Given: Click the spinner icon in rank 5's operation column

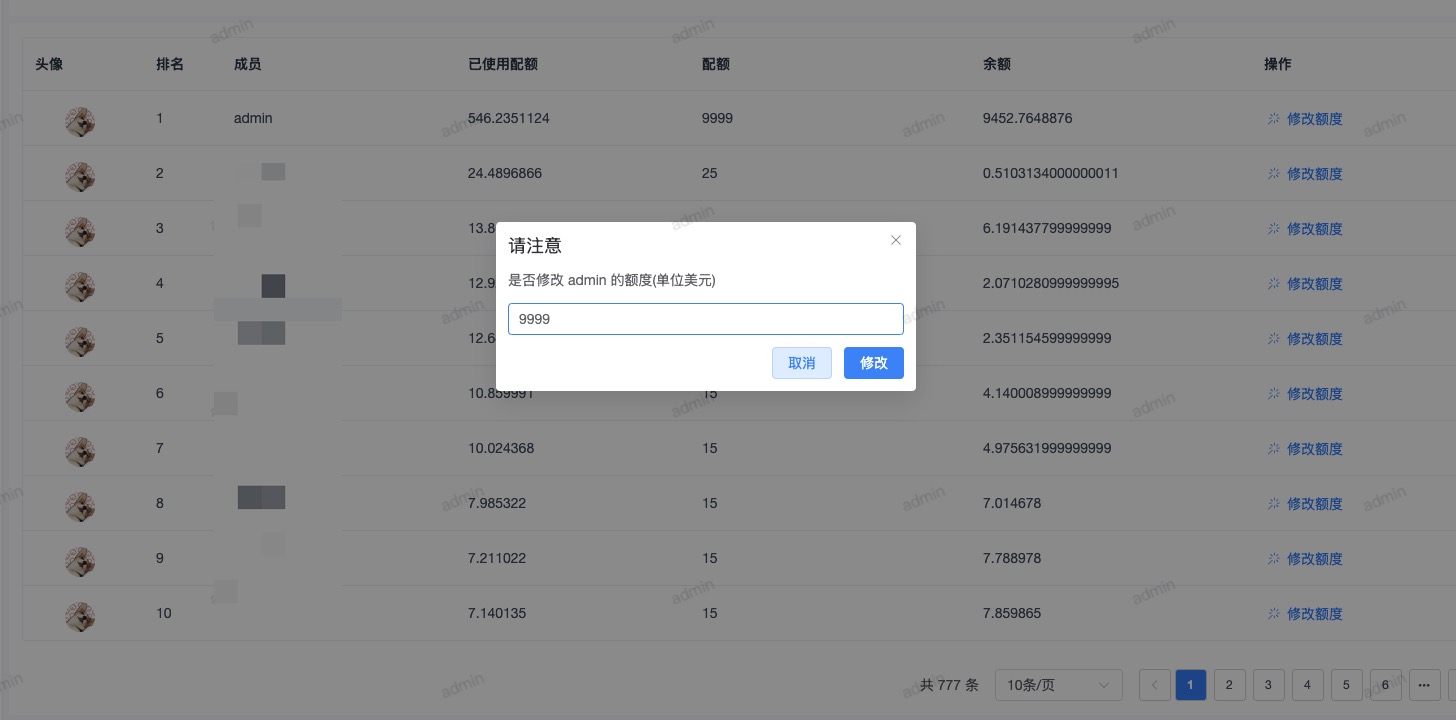Looking at the screenshot, I should pos(1273,339).
